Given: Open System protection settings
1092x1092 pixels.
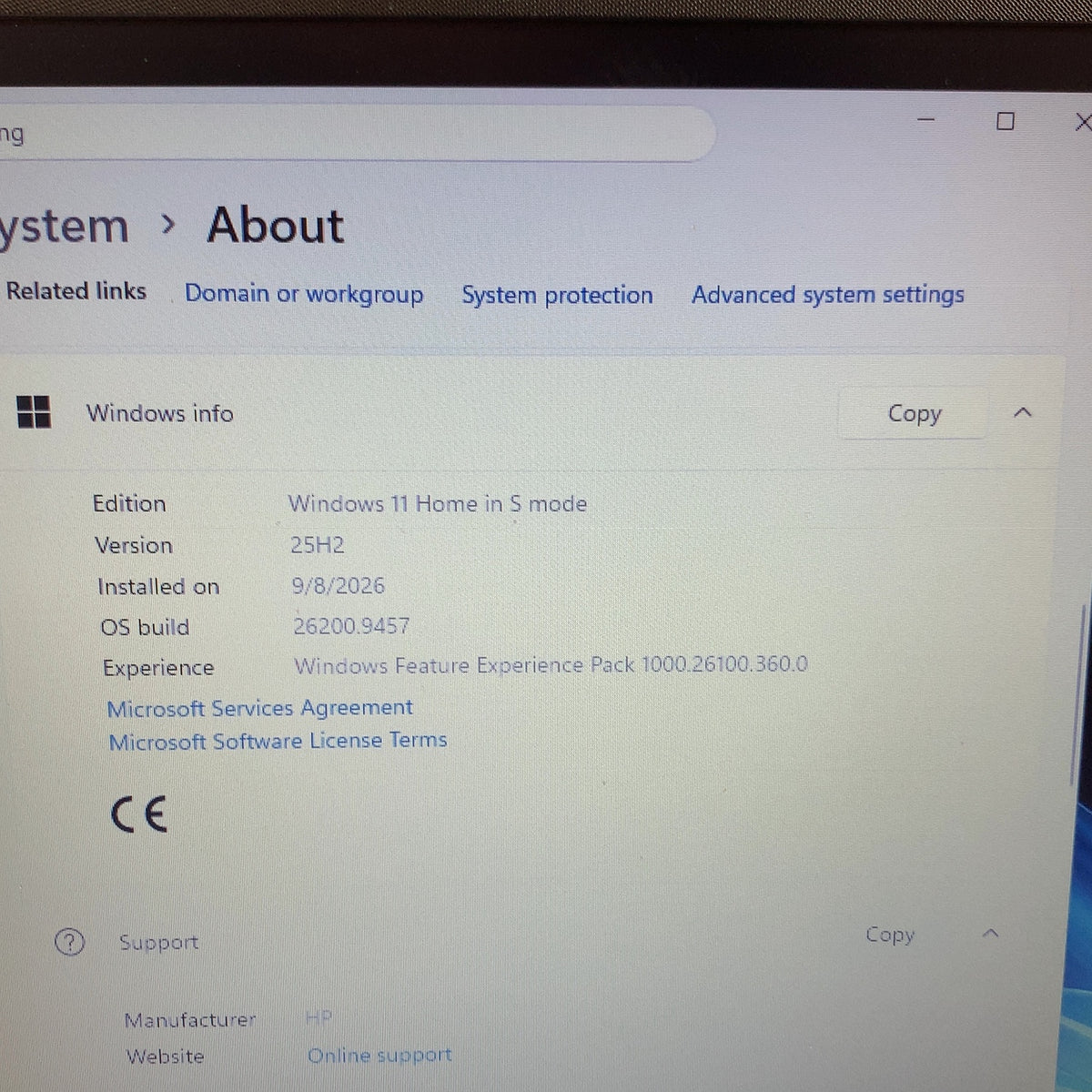Looking at the screenshot, I should coord(557,295).
